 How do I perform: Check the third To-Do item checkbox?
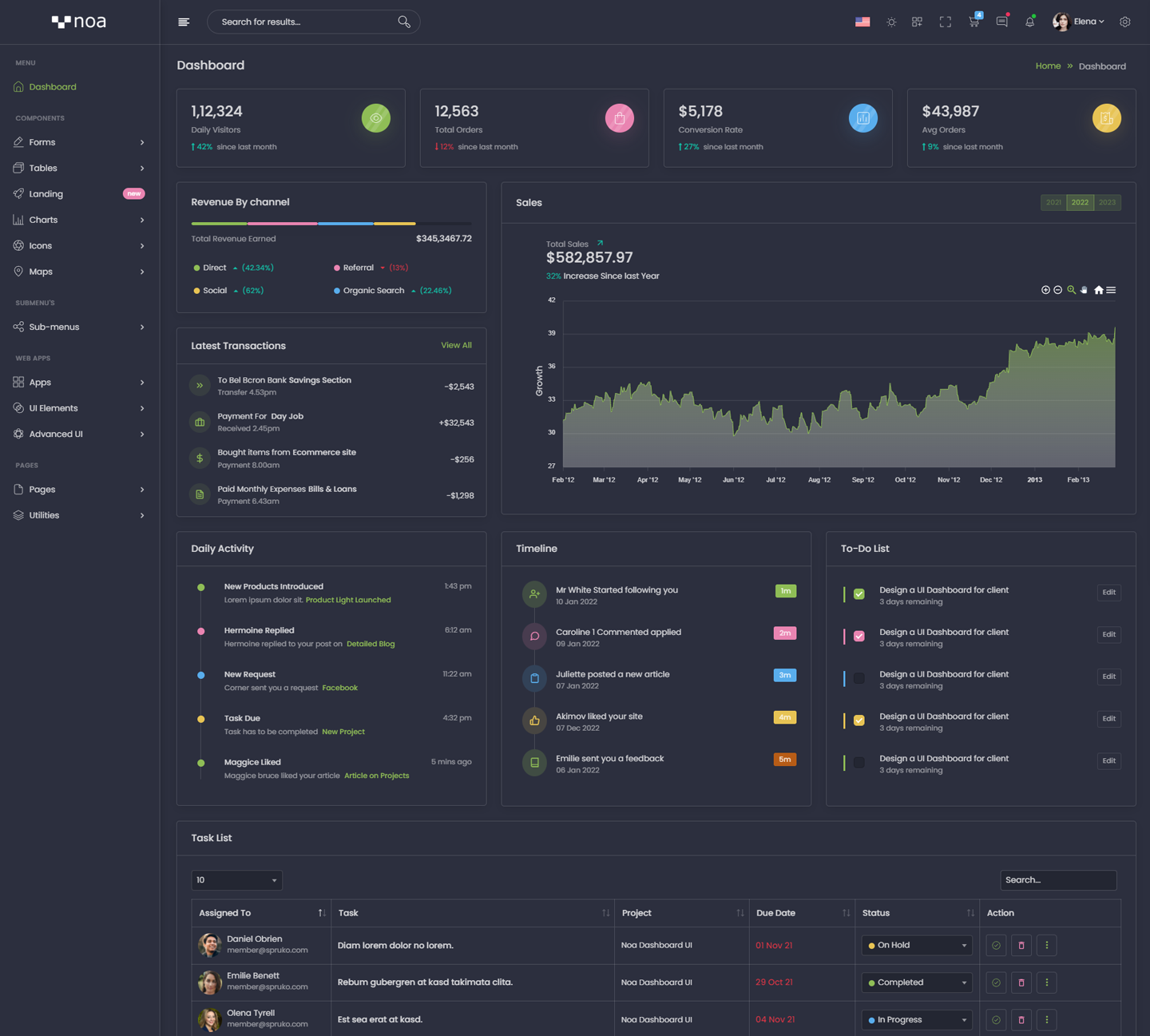[859, 678]
